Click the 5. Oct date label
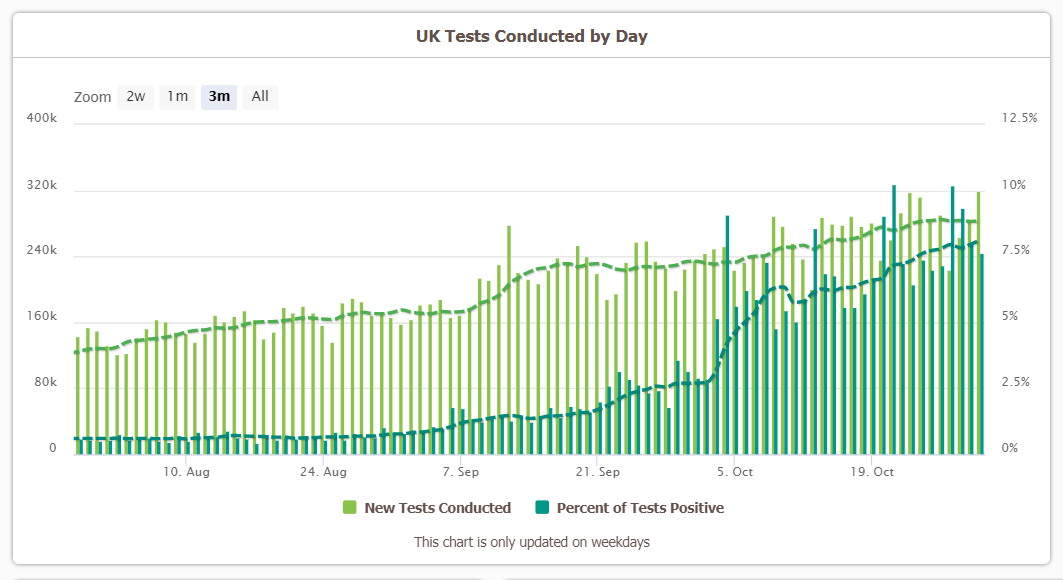The image size is (1063, 580). point(736,470)
